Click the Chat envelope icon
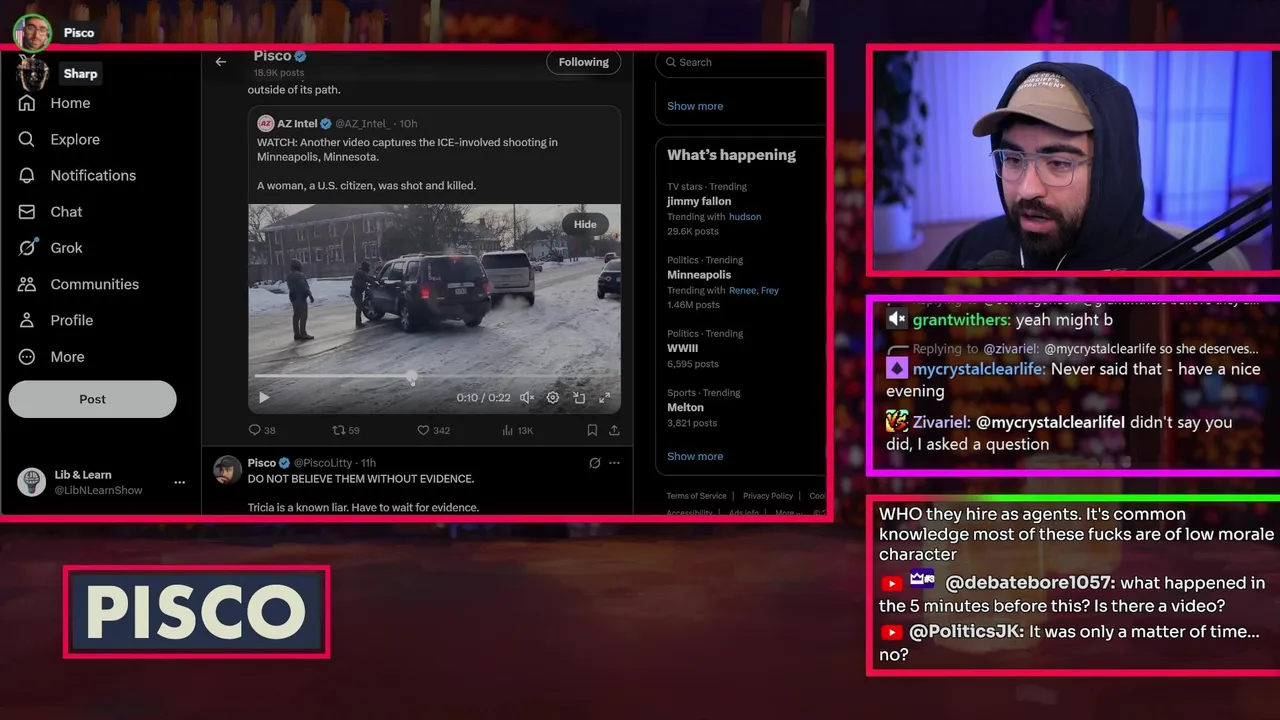This screenshot has width=1280, height=720. pyautogui.click(x=27, y=212)
